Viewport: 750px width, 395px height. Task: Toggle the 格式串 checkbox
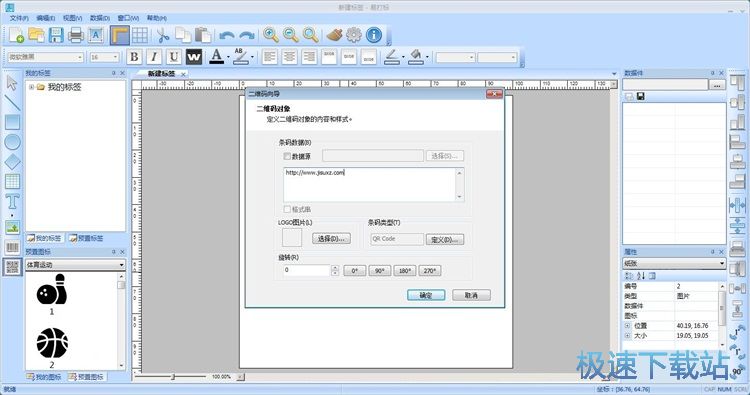pyautogui.click(x=287, y=209)
